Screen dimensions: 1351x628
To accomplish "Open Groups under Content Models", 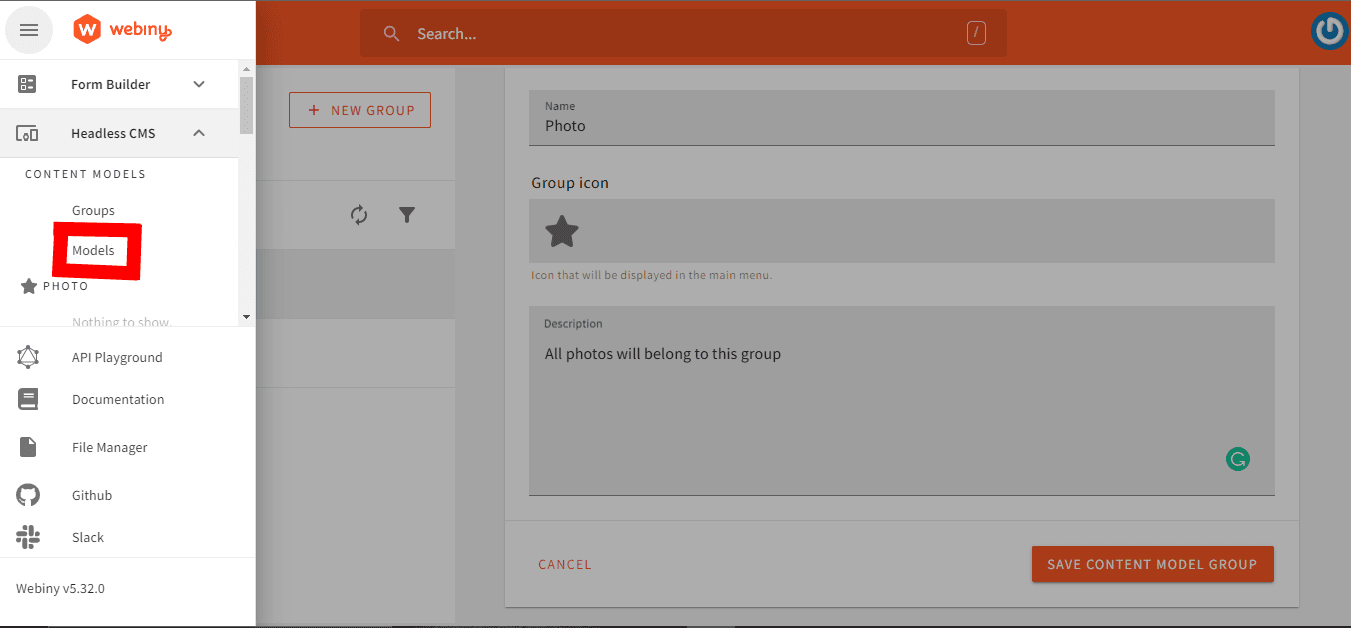I will 93,210.
